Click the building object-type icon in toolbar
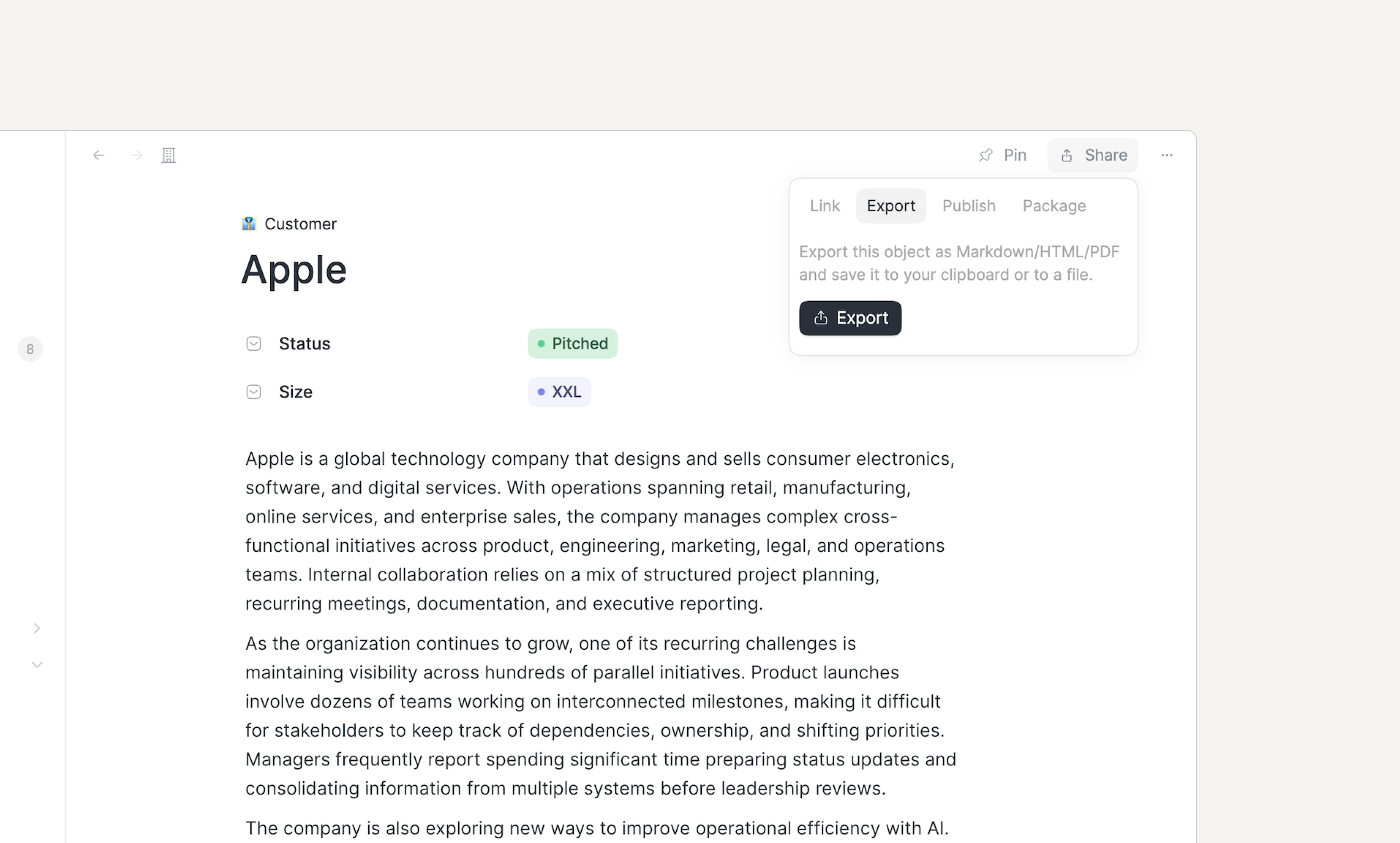Image resolution: width=1400 pixels, height=843 pixels. [x=169, y=155]
